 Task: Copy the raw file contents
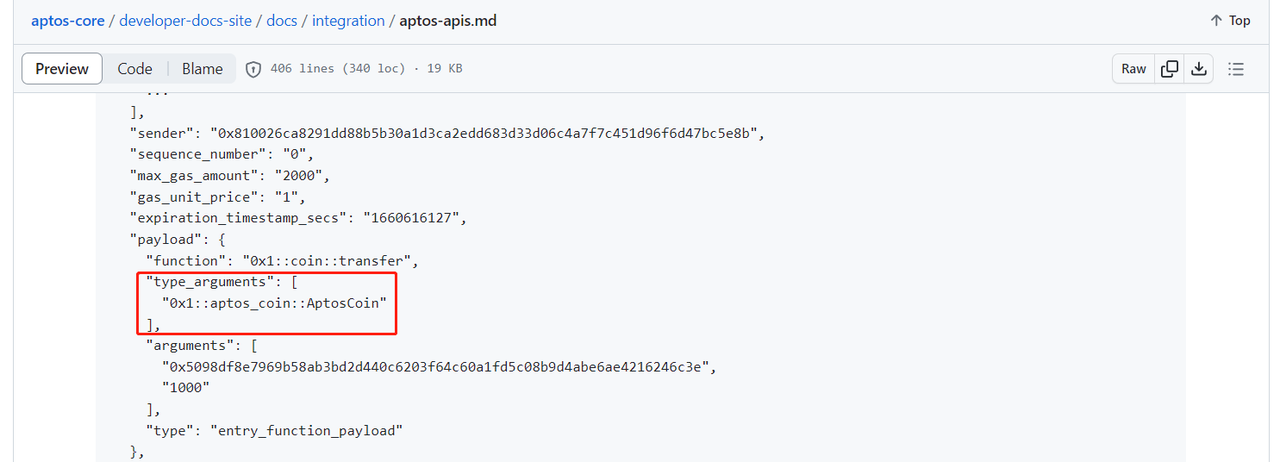pyautogui.click(x=1169, y=69)
